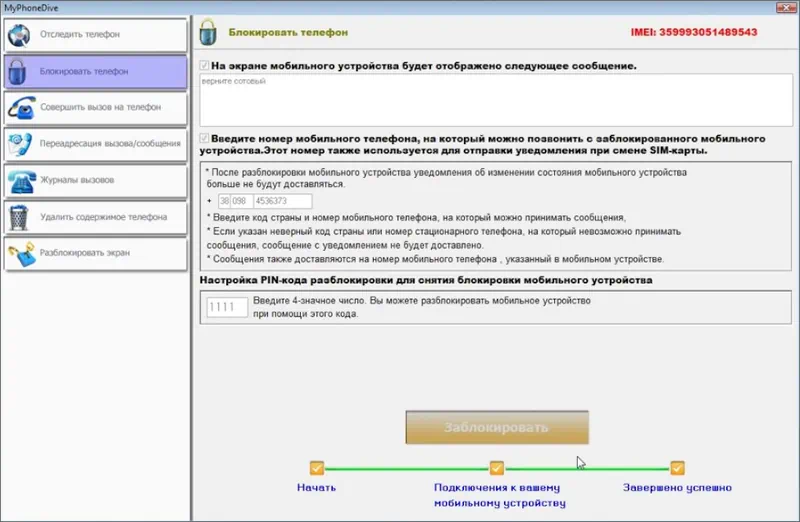Open Разблокировать экран section
Image resolution: width=800 pixels, height=522 pixels.
click(95, 254)
